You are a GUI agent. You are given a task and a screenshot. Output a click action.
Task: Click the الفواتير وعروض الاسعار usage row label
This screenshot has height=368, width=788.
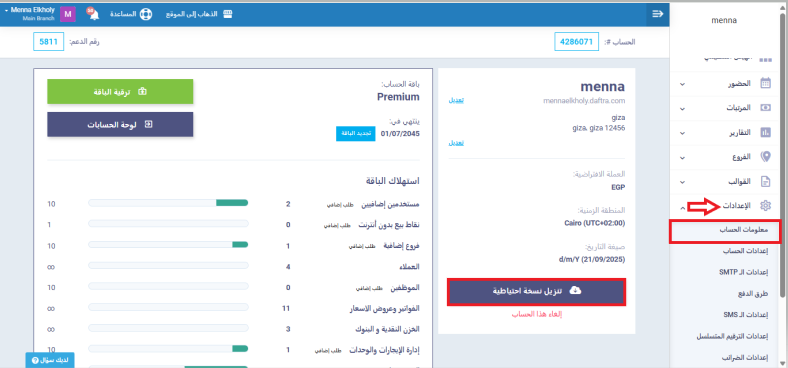click(x=384, y=309)
